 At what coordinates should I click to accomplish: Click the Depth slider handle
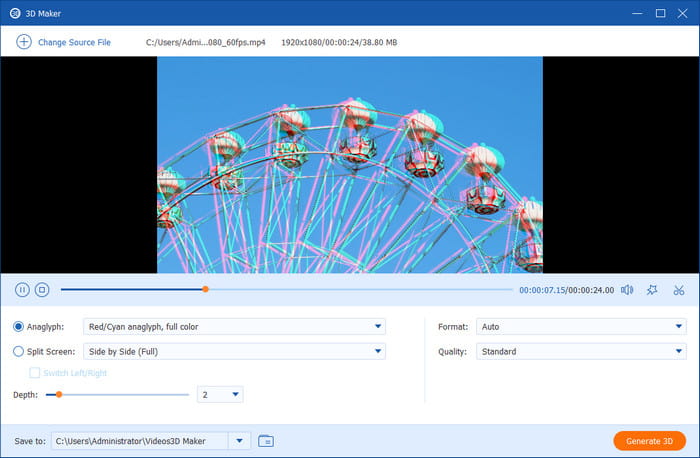coord(59,395)
